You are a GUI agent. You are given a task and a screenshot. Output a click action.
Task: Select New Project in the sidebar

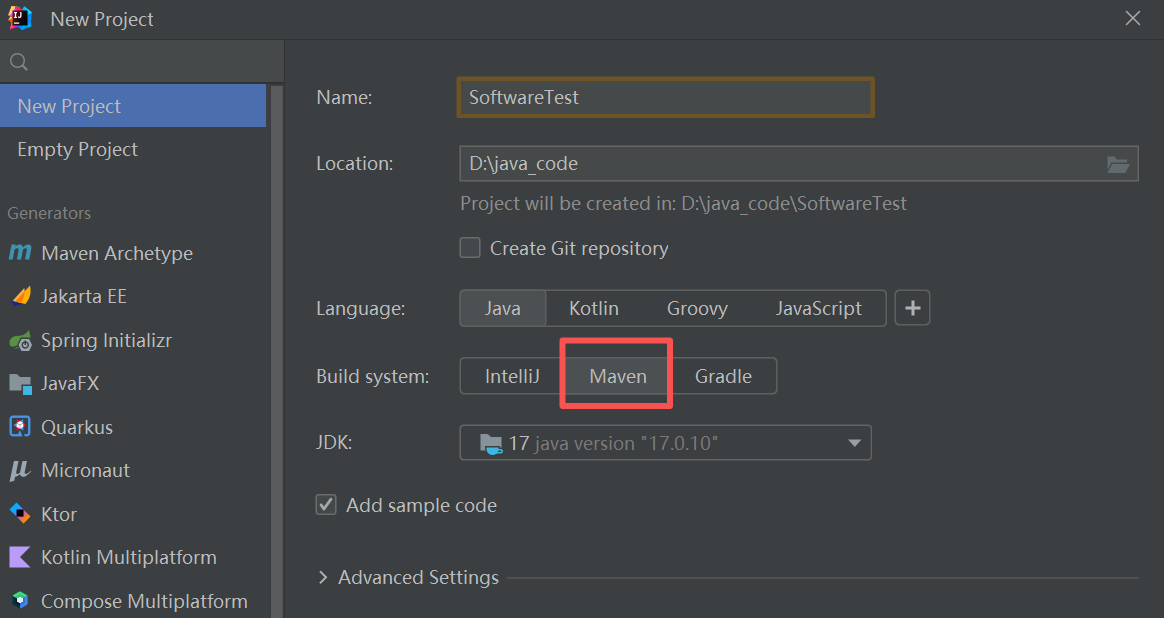[x=133, y=105]
